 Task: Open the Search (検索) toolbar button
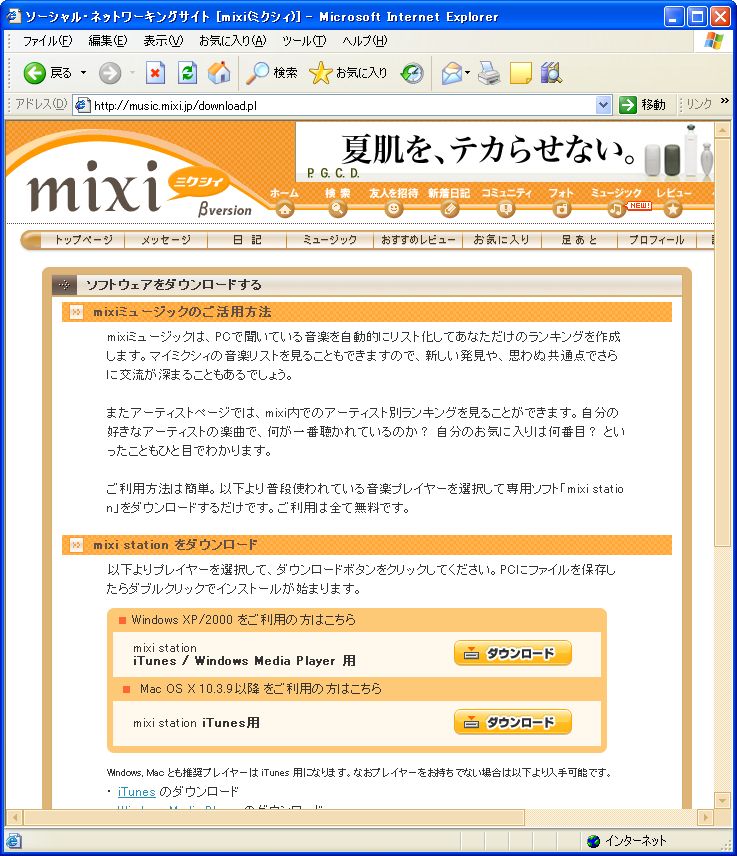coord(271,73)
